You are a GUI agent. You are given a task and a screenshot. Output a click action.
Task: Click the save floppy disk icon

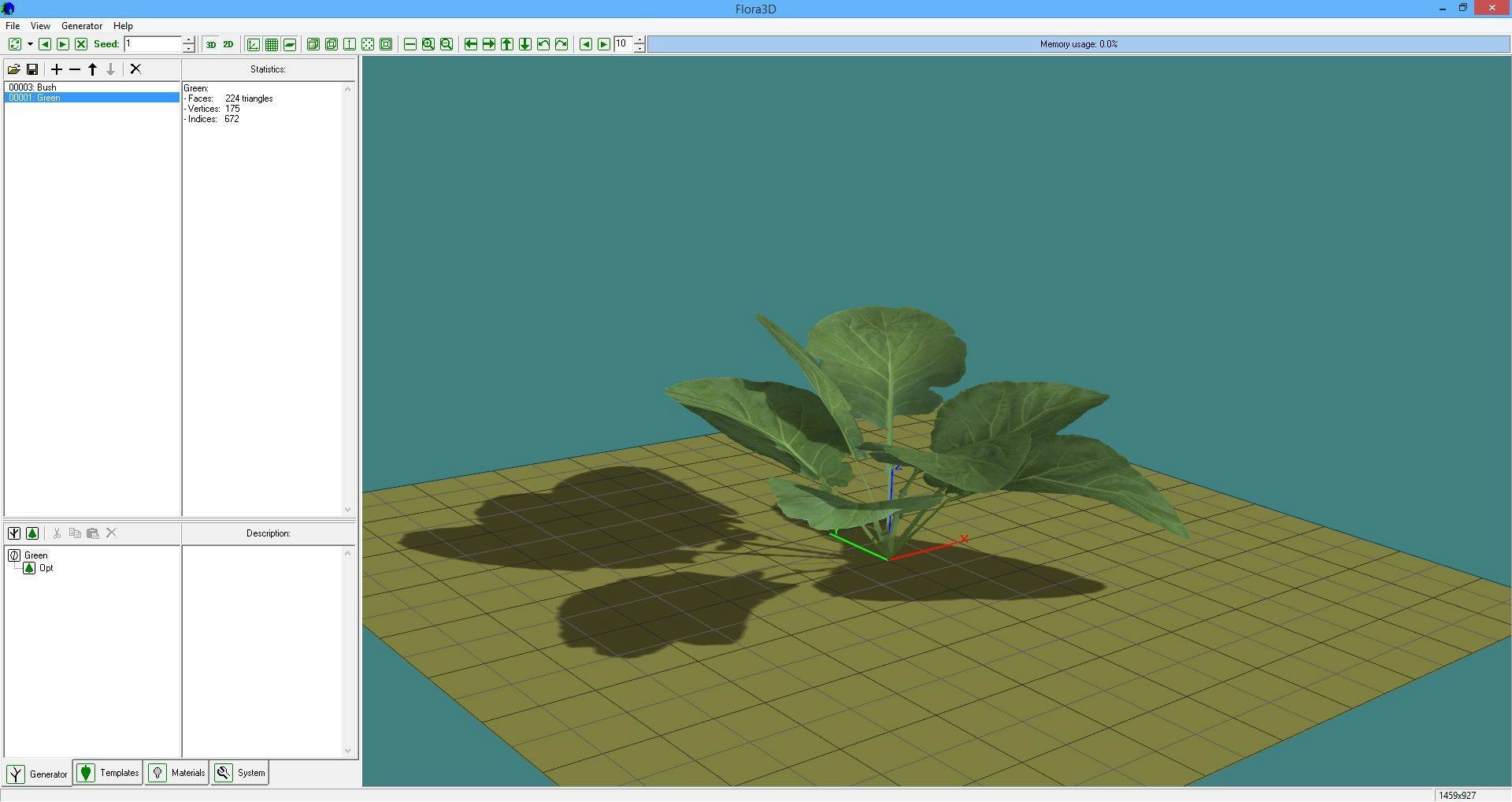tap(32, 69)
